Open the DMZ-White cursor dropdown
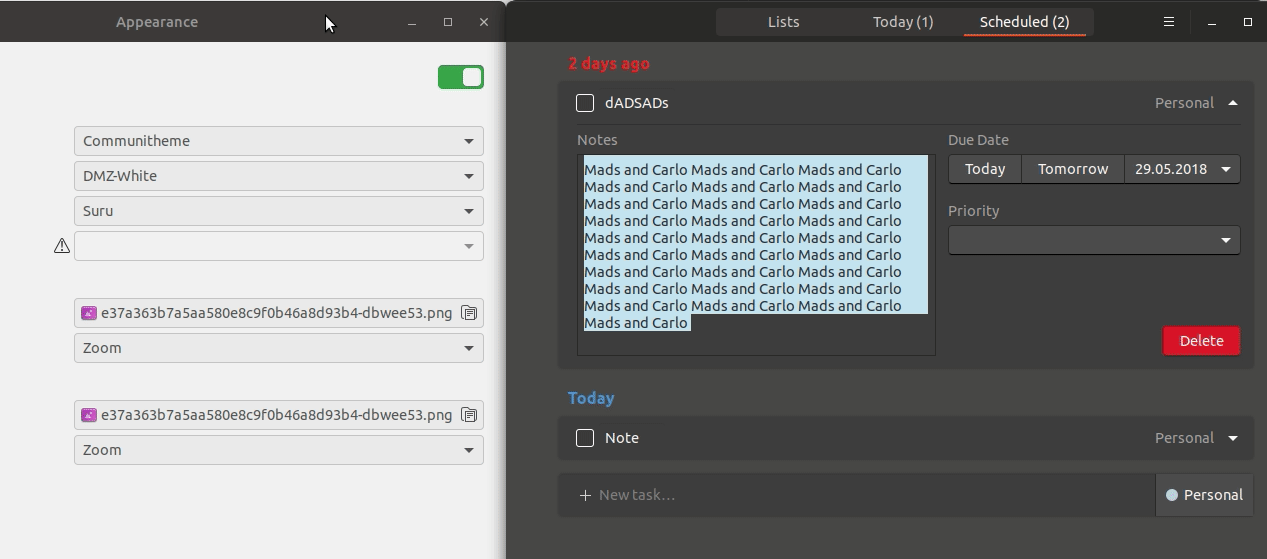 [x=279, y=176]
